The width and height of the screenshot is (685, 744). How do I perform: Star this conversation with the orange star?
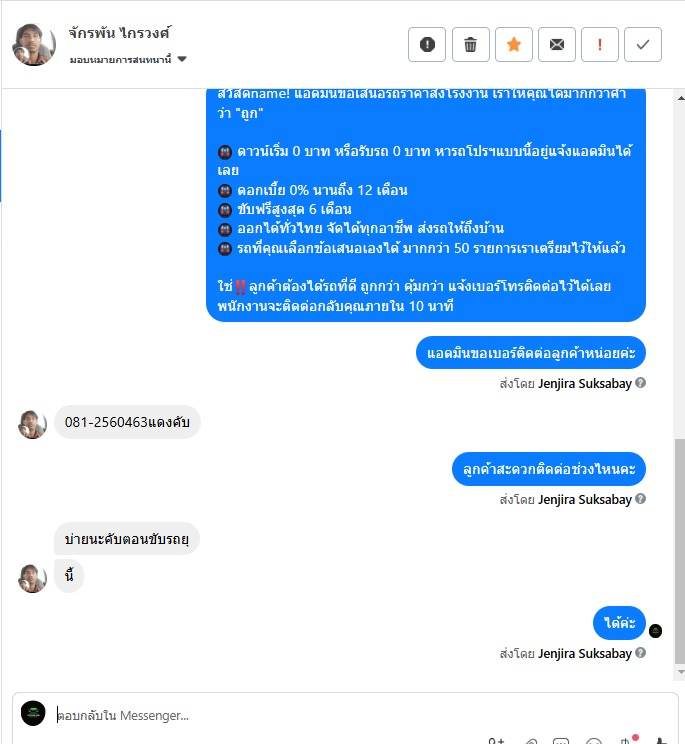(514, 45)
